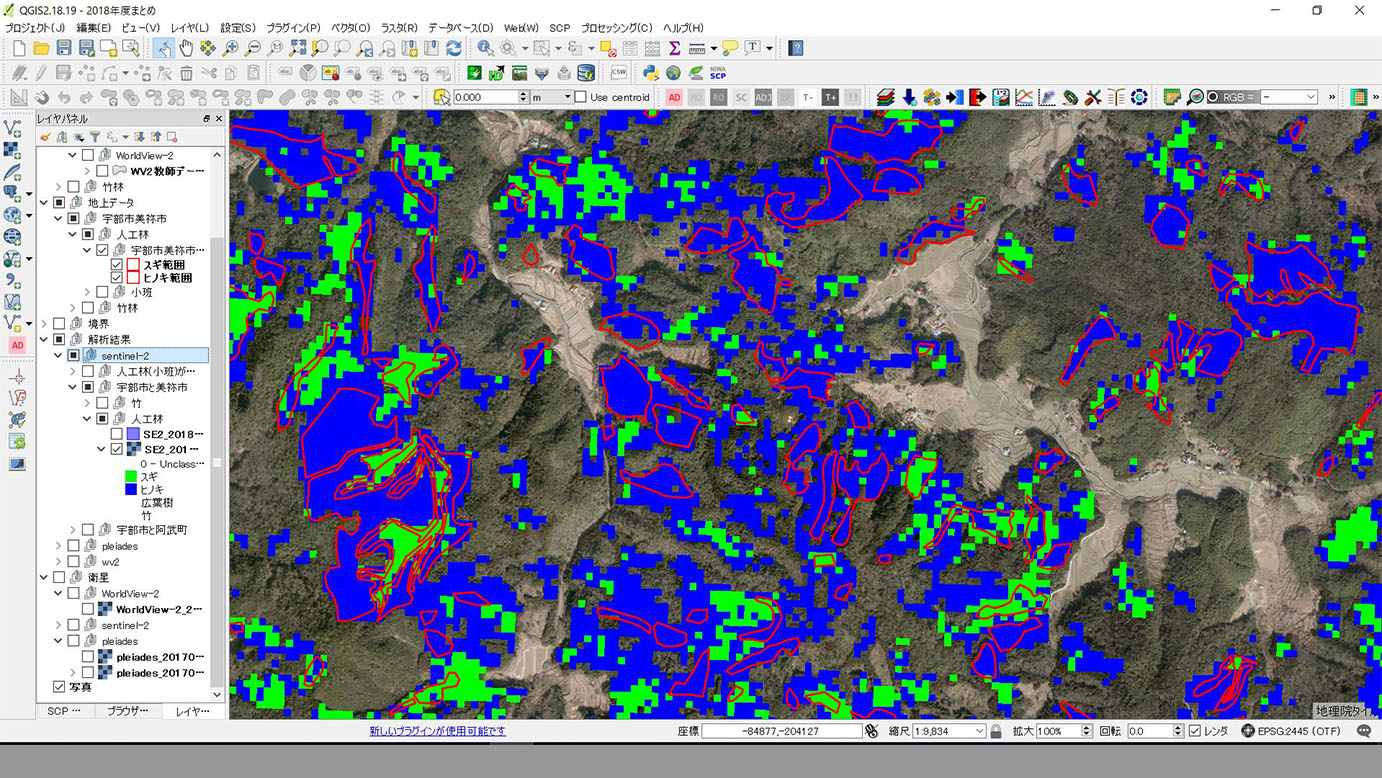The image size is (1382, 778).
Task: Select the Zoom Out magnifier tool
Action: (253, 48)
